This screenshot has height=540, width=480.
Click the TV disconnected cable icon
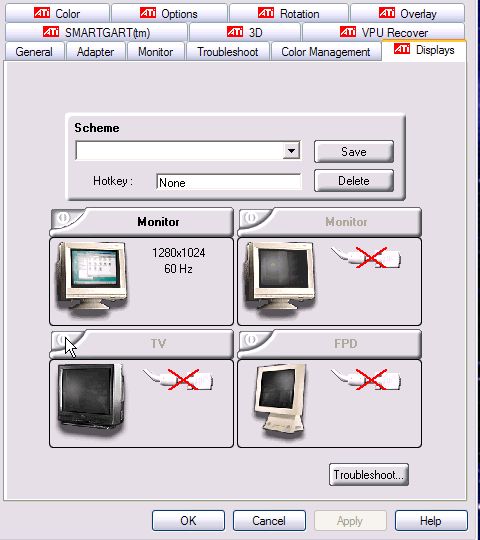click(178, 379)
